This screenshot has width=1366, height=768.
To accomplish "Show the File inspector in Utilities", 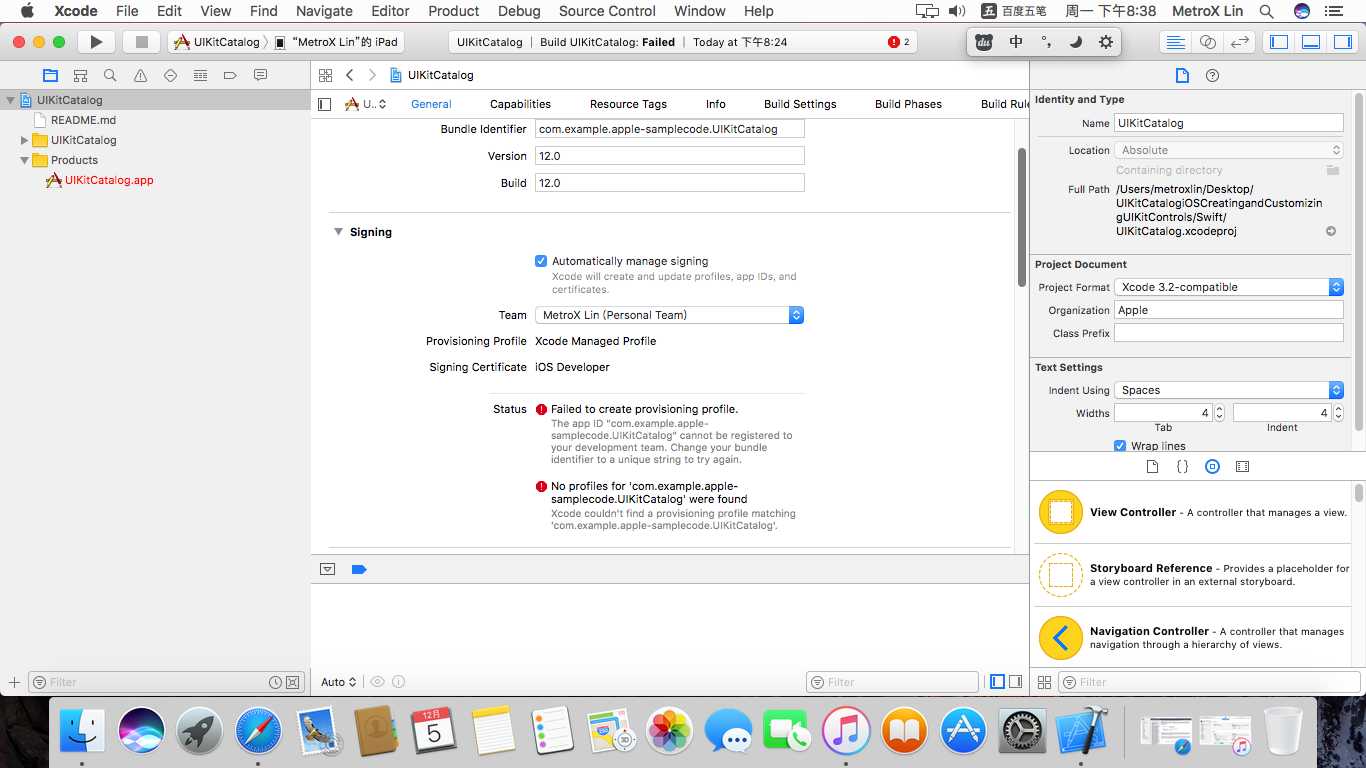I will click(1182, 76).
